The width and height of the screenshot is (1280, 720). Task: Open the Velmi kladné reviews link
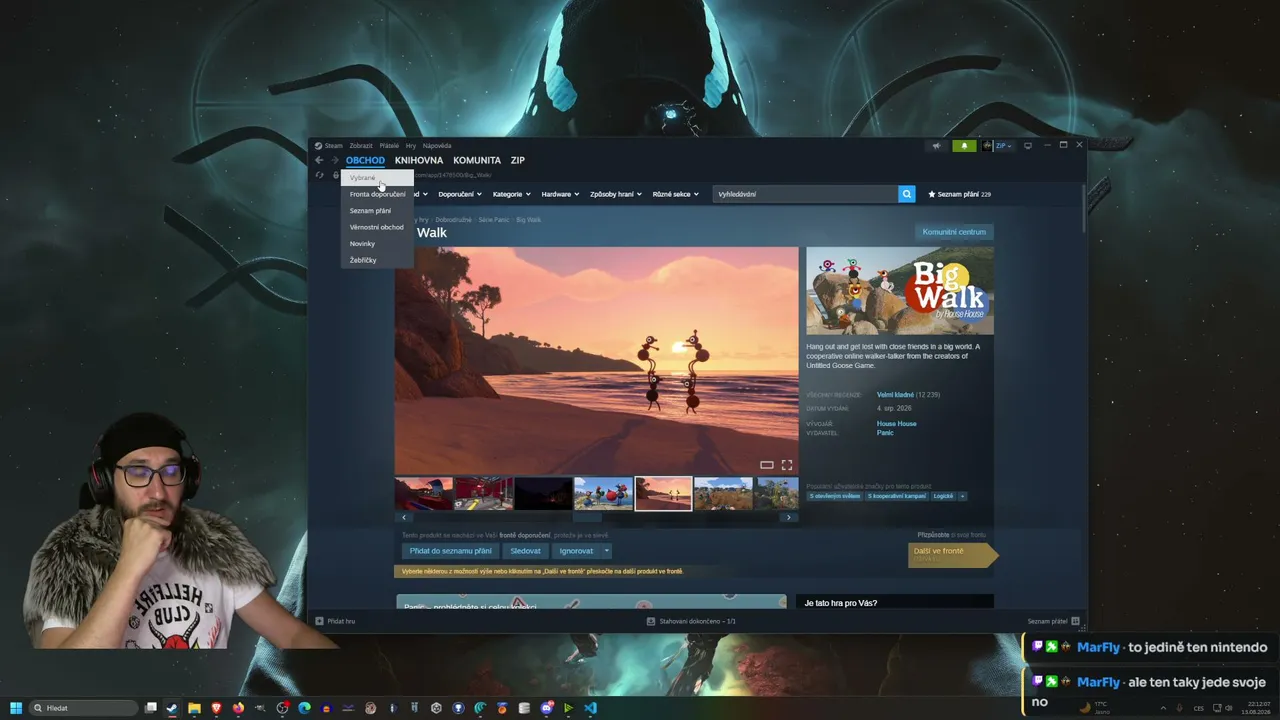tap(895, 395)
